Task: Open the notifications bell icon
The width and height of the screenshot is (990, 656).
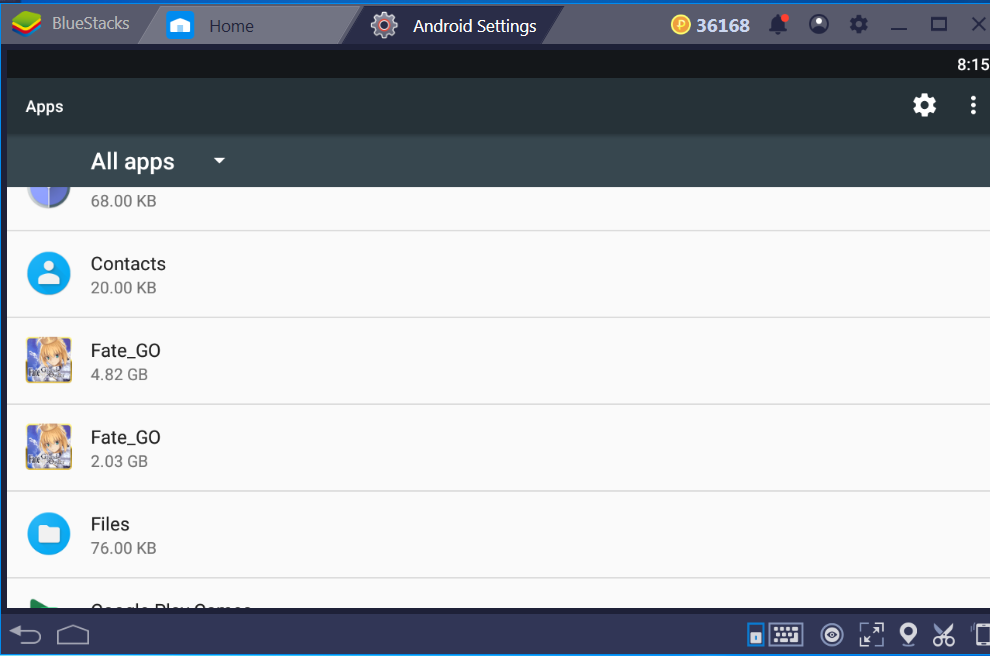Action: pos(778,25)
